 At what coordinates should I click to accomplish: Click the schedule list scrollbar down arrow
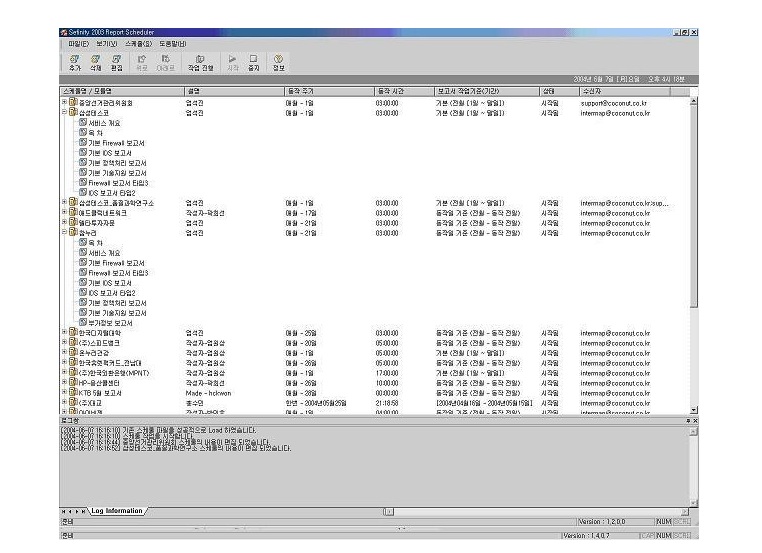[693, 410]
